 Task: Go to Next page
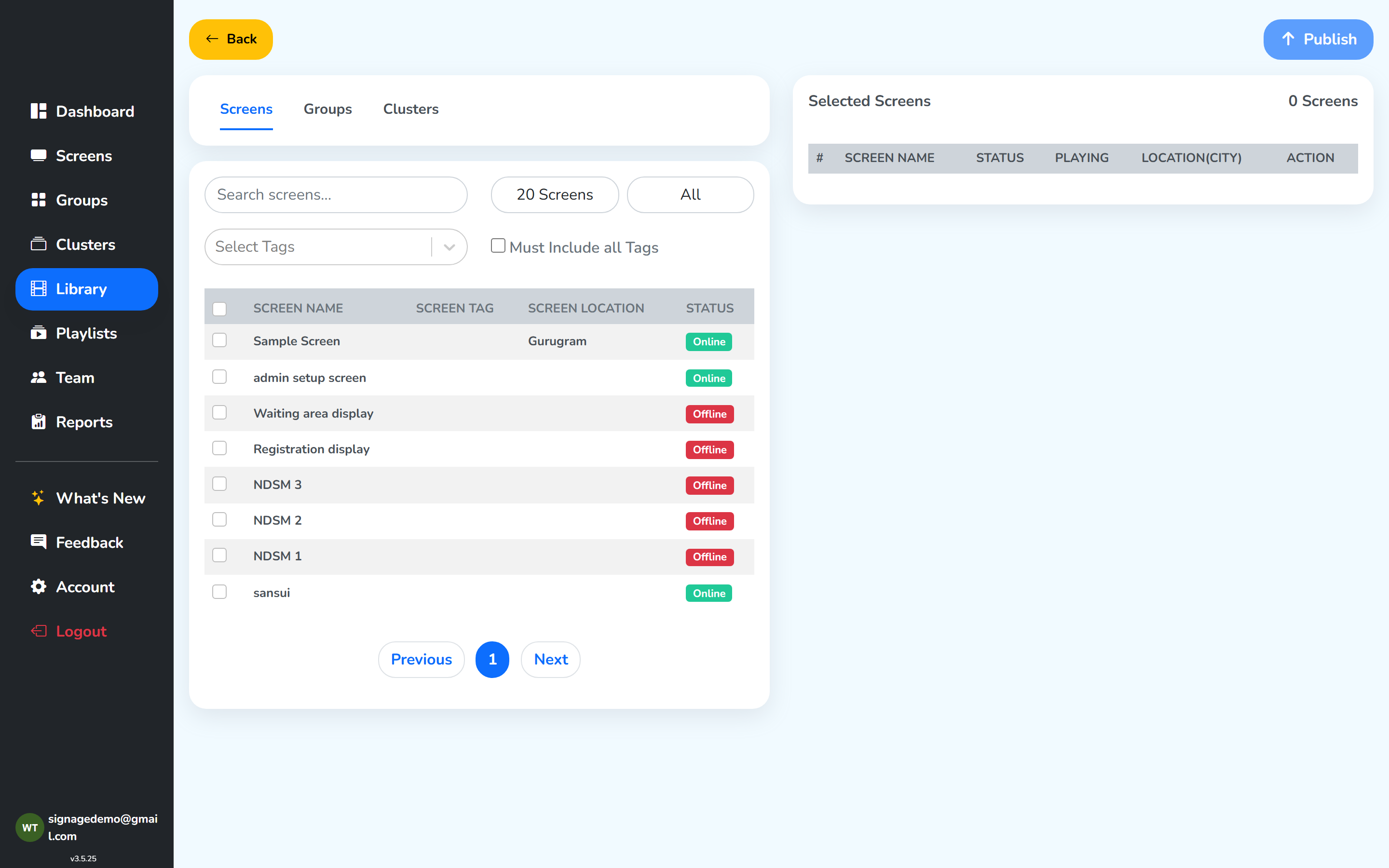point(551,659)
